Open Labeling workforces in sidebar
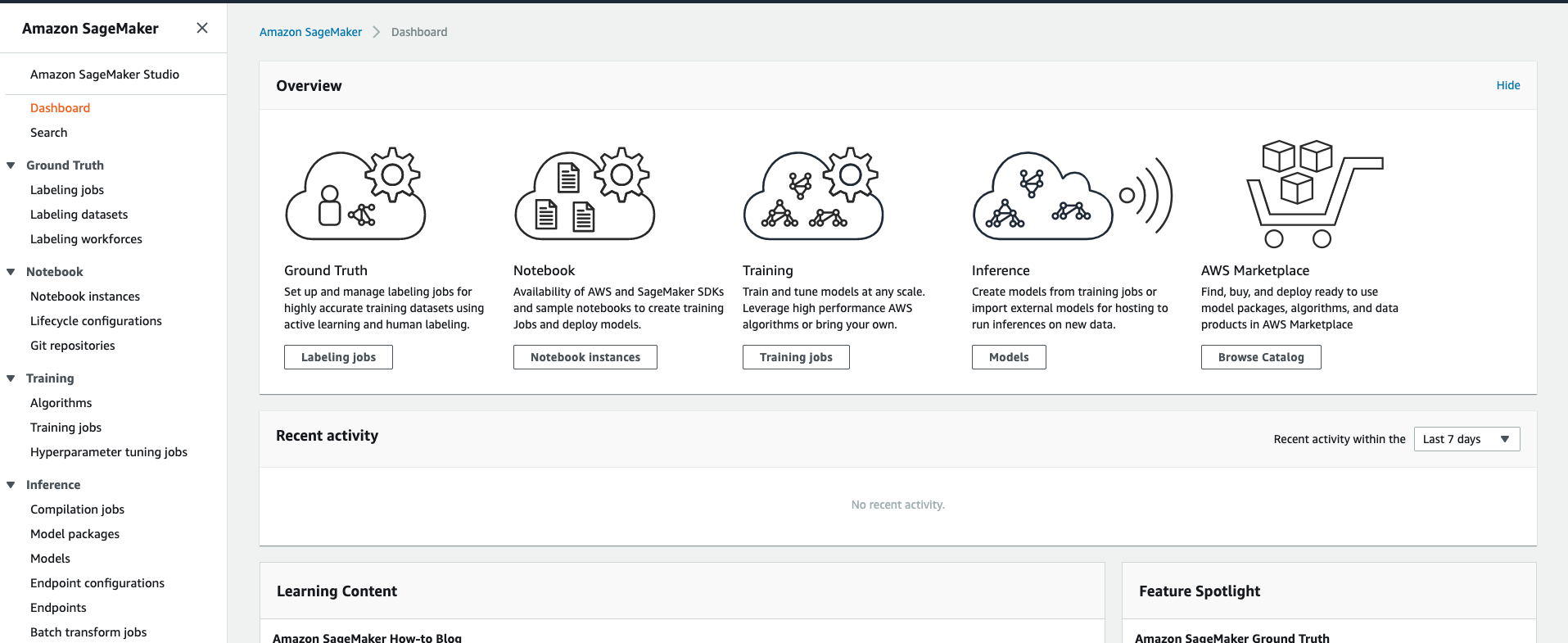The height and width of the screenshot is (643, 1568). pos(86,239)
